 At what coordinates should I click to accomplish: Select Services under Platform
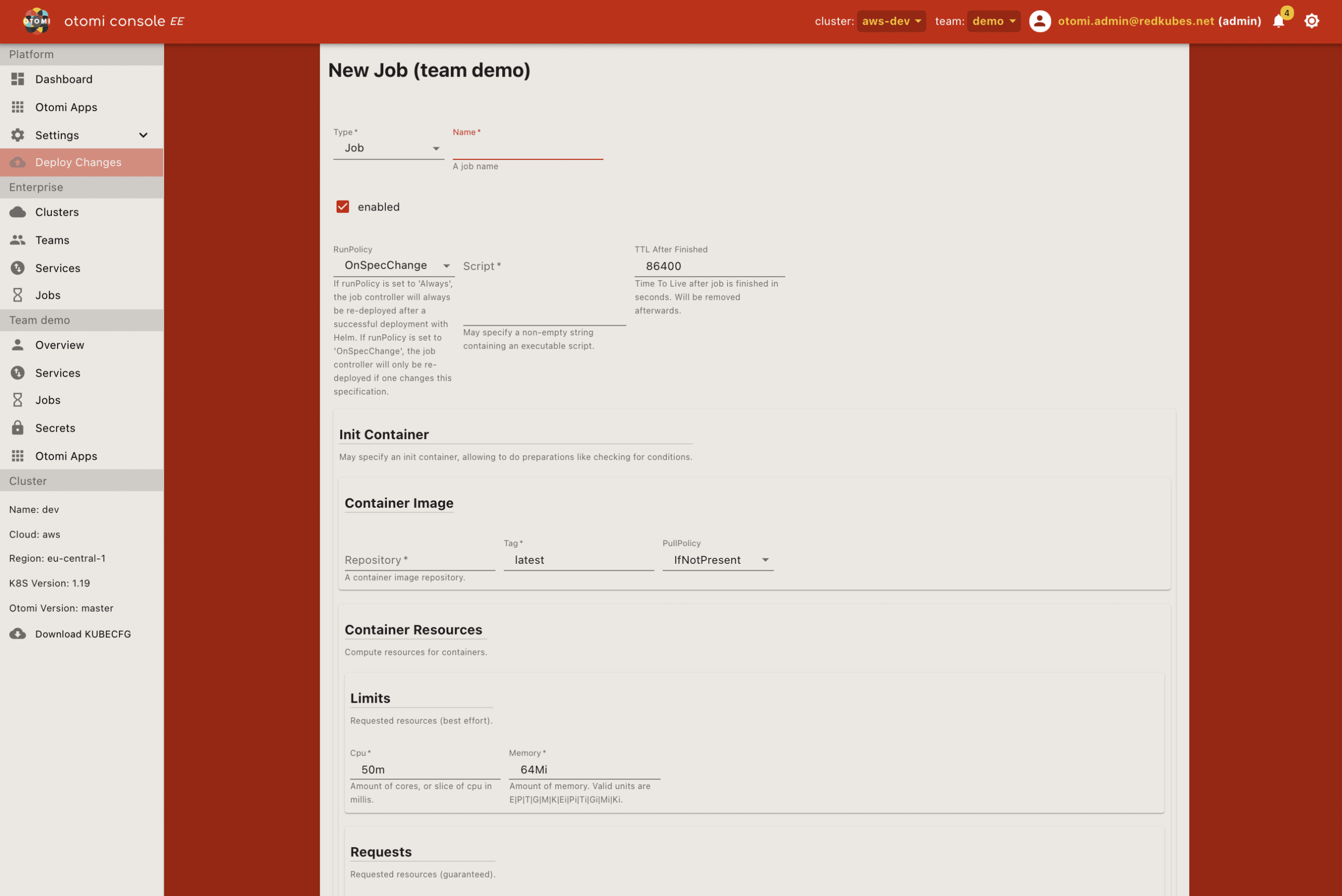pos(58,267)
